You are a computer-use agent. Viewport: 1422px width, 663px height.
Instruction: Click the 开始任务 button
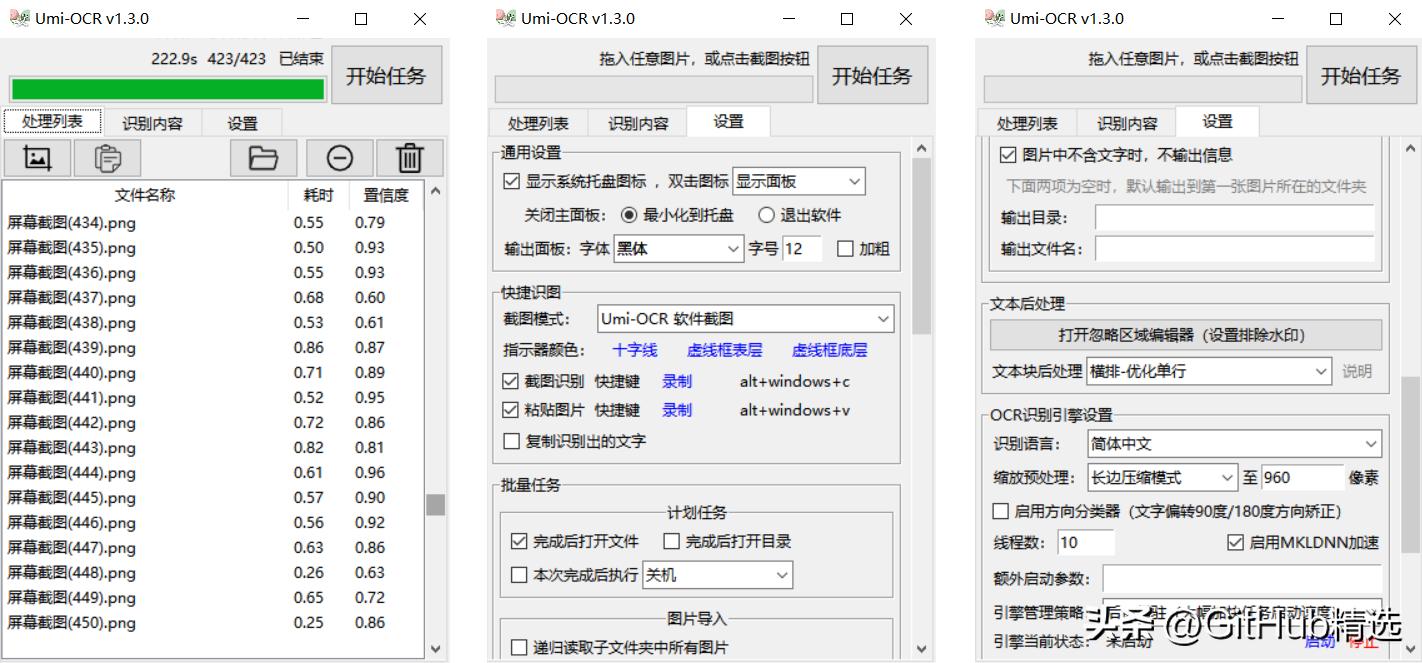[x=386, y=74]
